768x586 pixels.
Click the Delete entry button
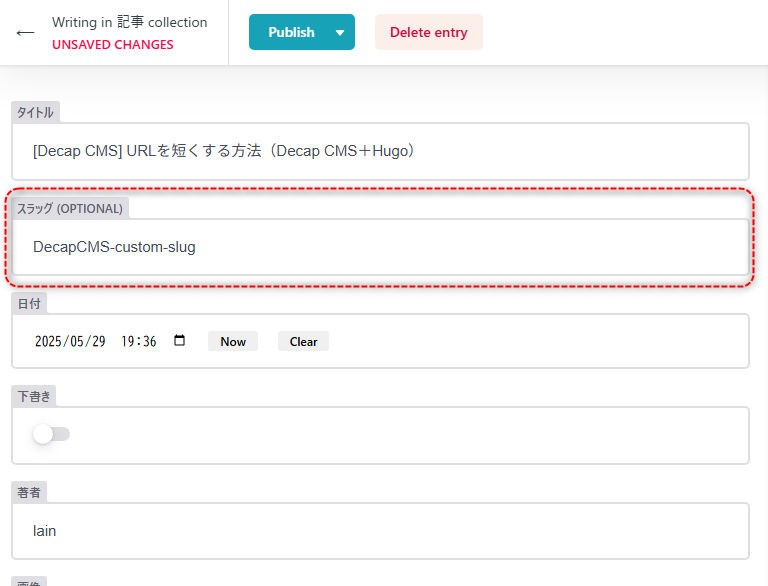coord(428,32)
